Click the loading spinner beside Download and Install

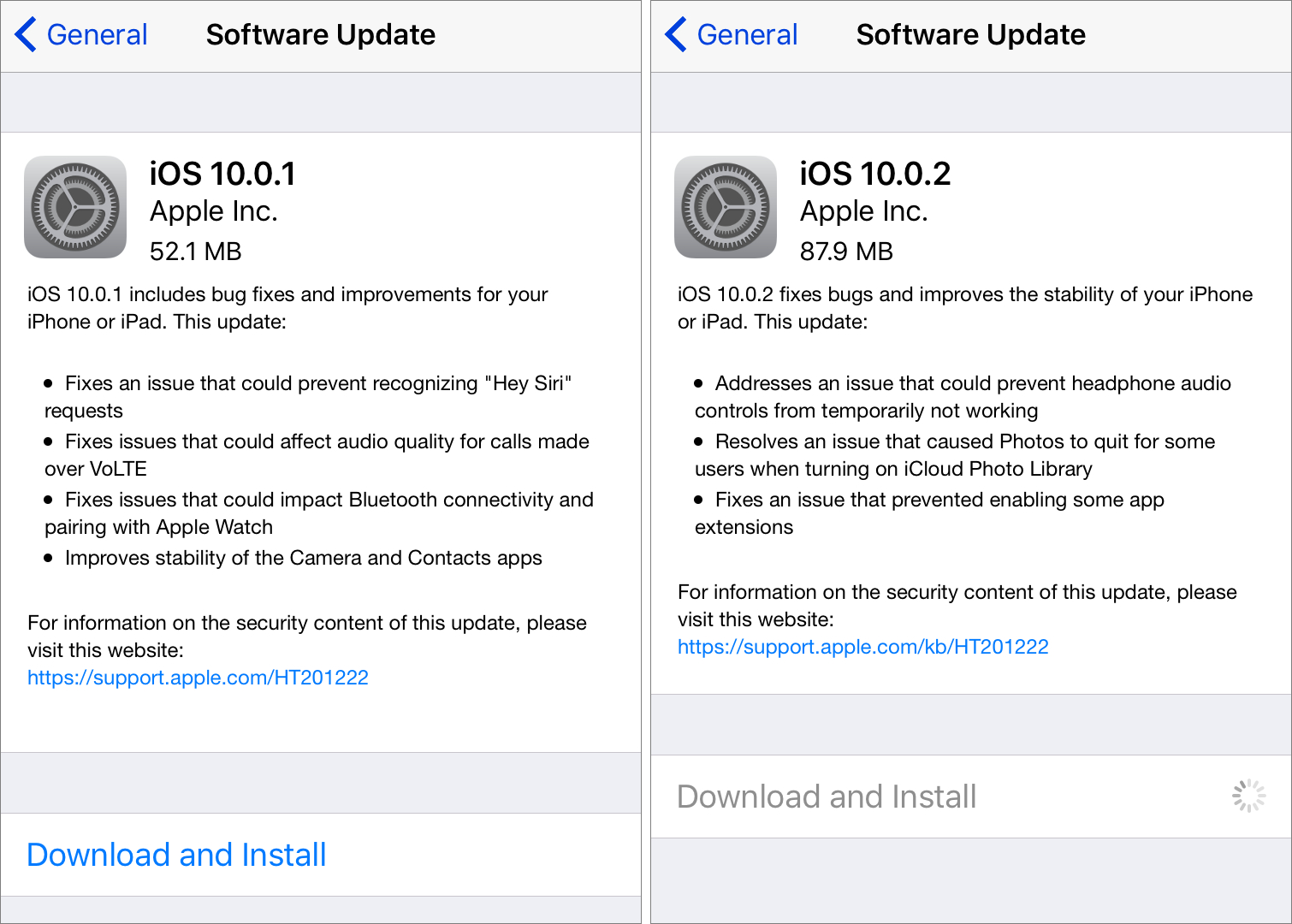point(1248,796)
